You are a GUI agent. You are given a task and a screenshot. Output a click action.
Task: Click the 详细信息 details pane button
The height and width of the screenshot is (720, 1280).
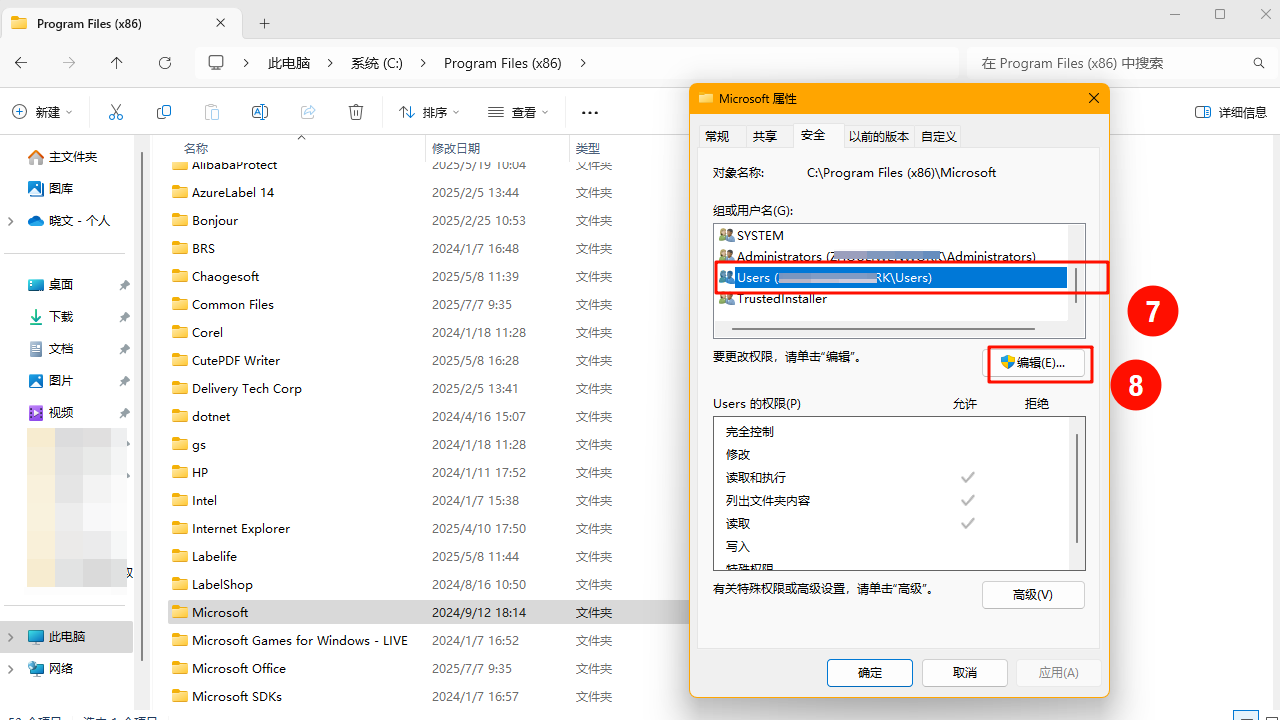tap(1231, 112)
